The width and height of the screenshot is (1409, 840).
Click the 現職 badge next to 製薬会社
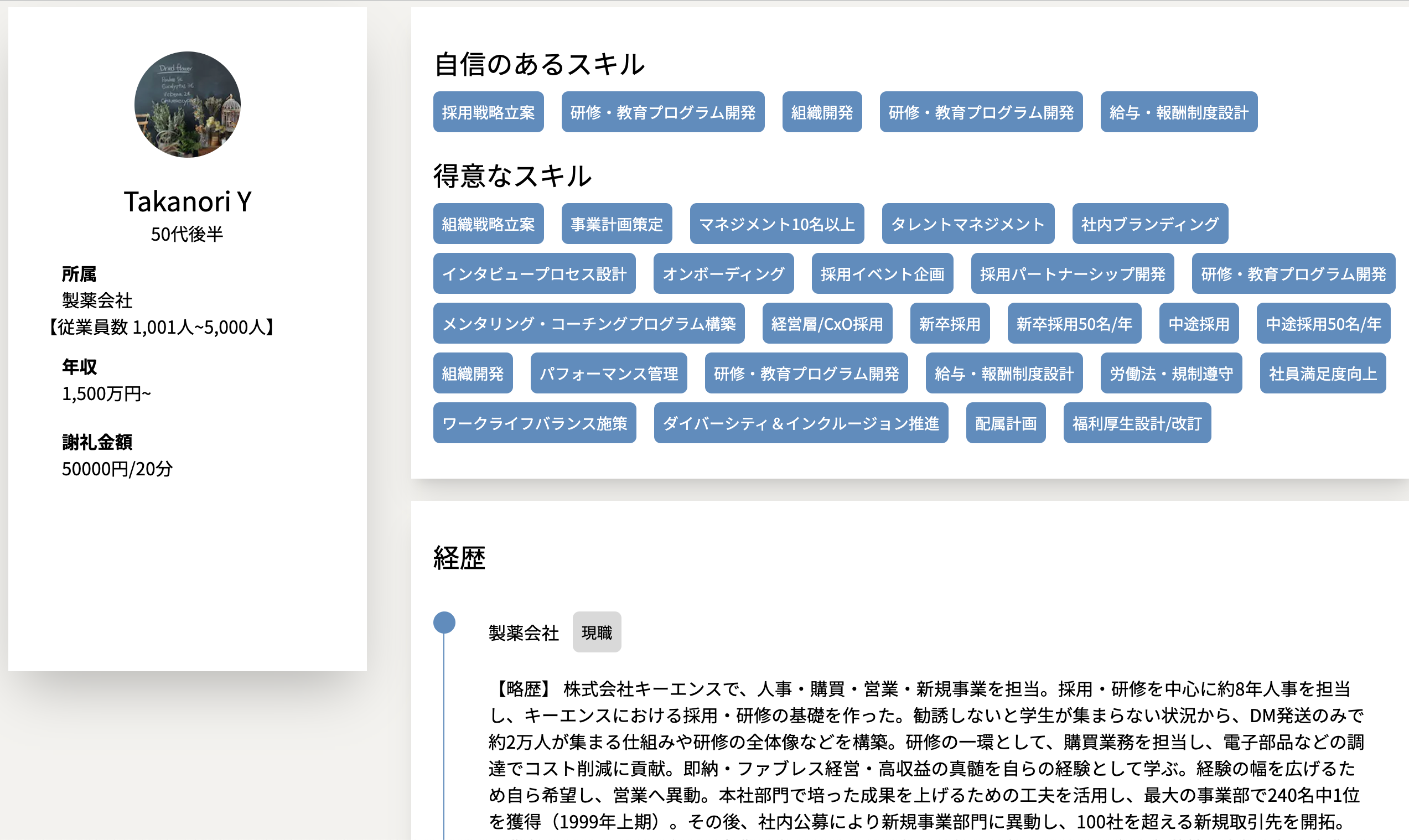596,632
